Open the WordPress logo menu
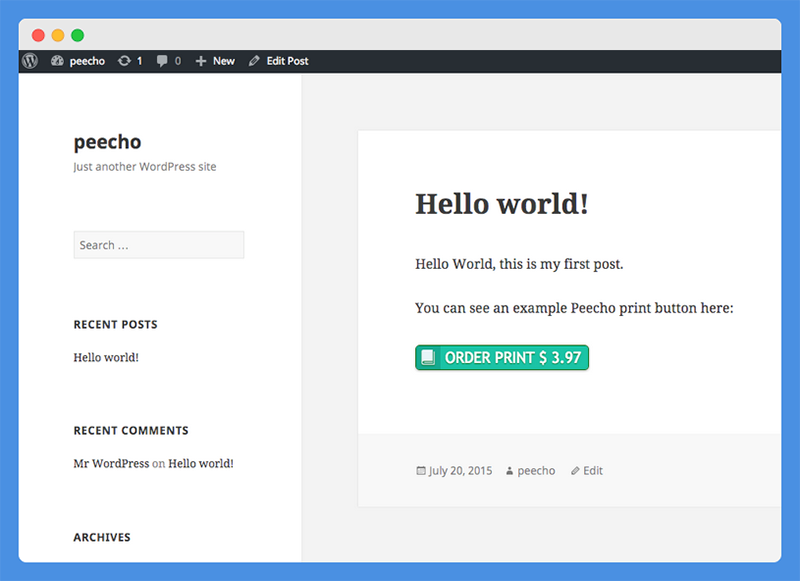The width and height of the screenshot is (800, 581). 30,61
